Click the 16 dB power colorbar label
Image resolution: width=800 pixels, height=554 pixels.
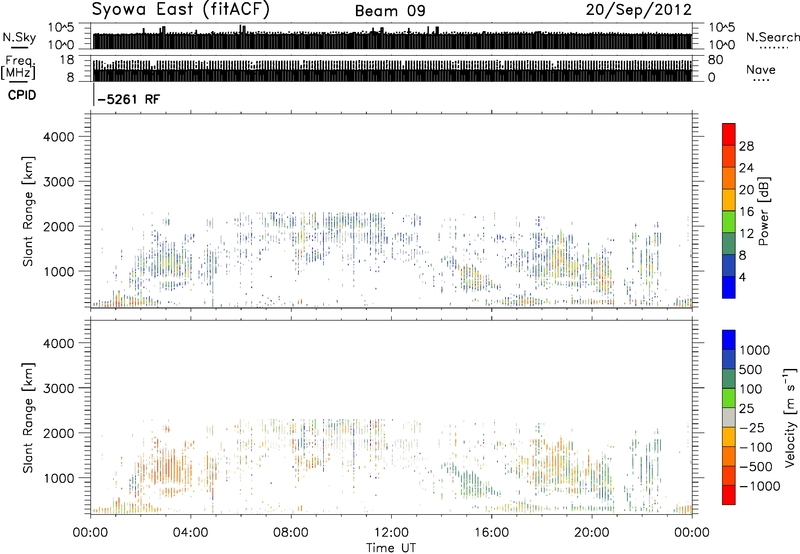pos(746,212)
